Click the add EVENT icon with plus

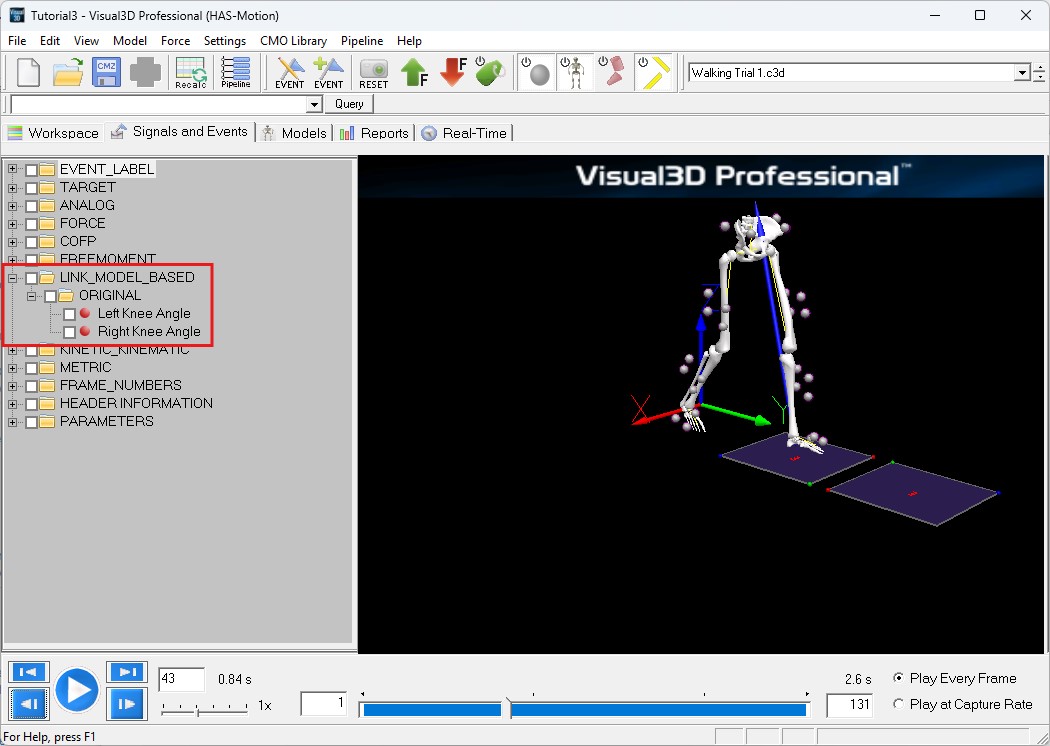(328, 72)
